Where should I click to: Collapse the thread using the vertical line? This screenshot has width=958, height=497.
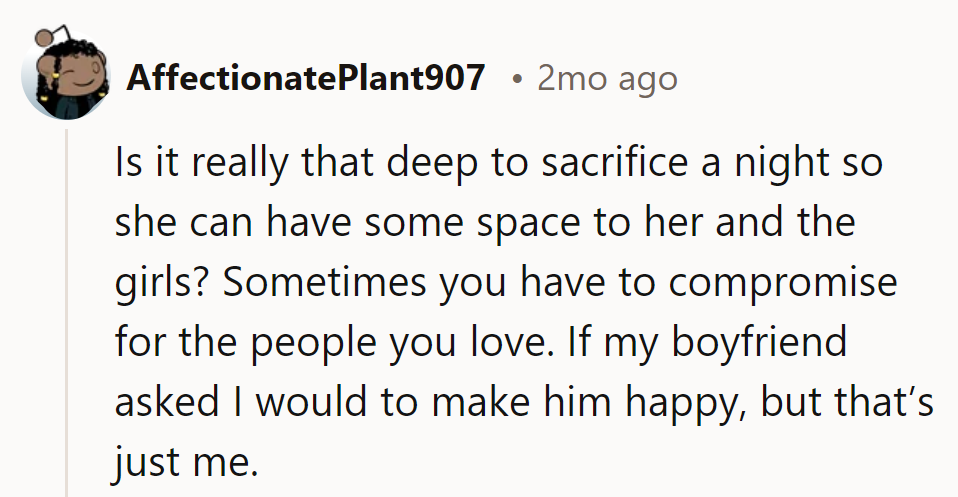tap(67, 310)
